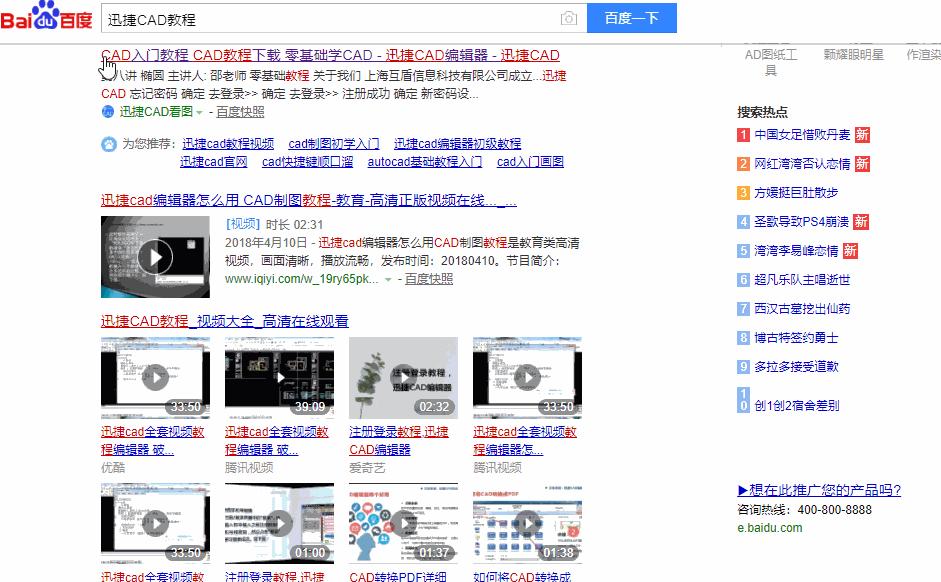Image resolution: width=941 pixels, height=582 pixels.
Task: Play the inline video of 迅捷cad编辑器怎么用 result
Action: (x=155, y=256)
